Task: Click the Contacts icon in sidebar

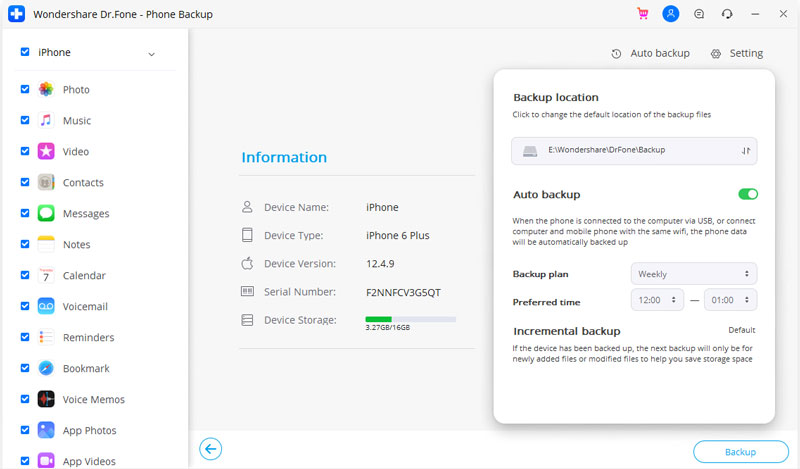Action: [x=46, y=182]
